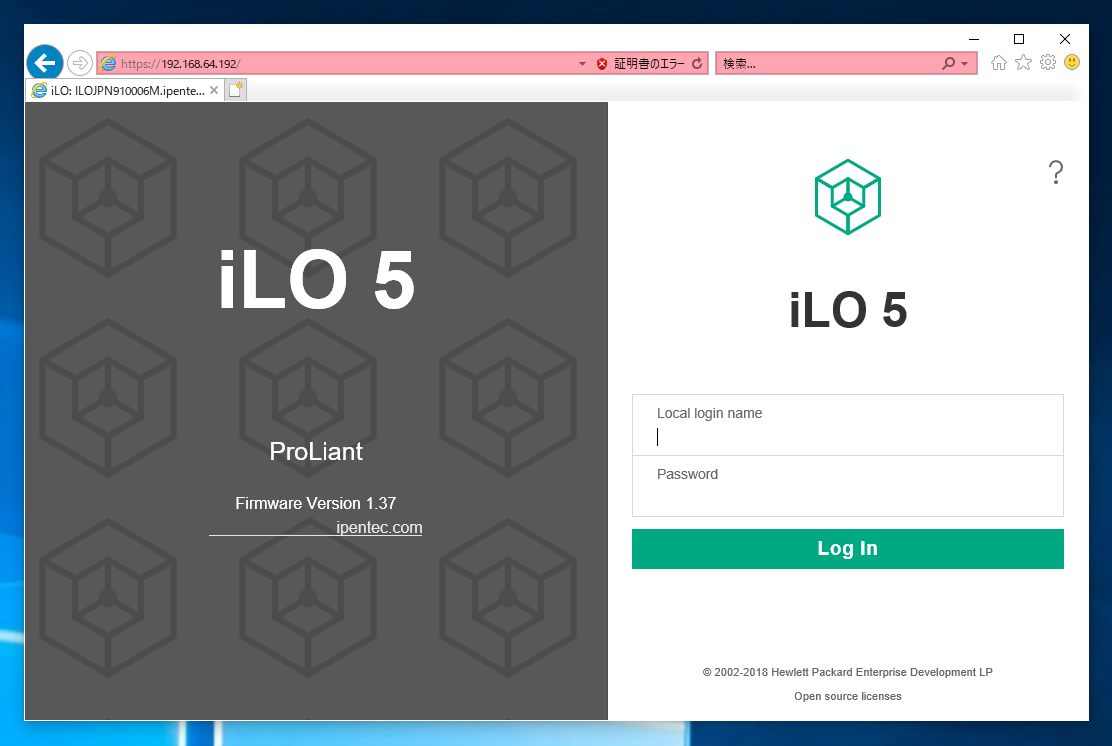Go to home page via Home icon
Image resolution: width=1112 pixels, height=746 pixels.
[999, 62]
